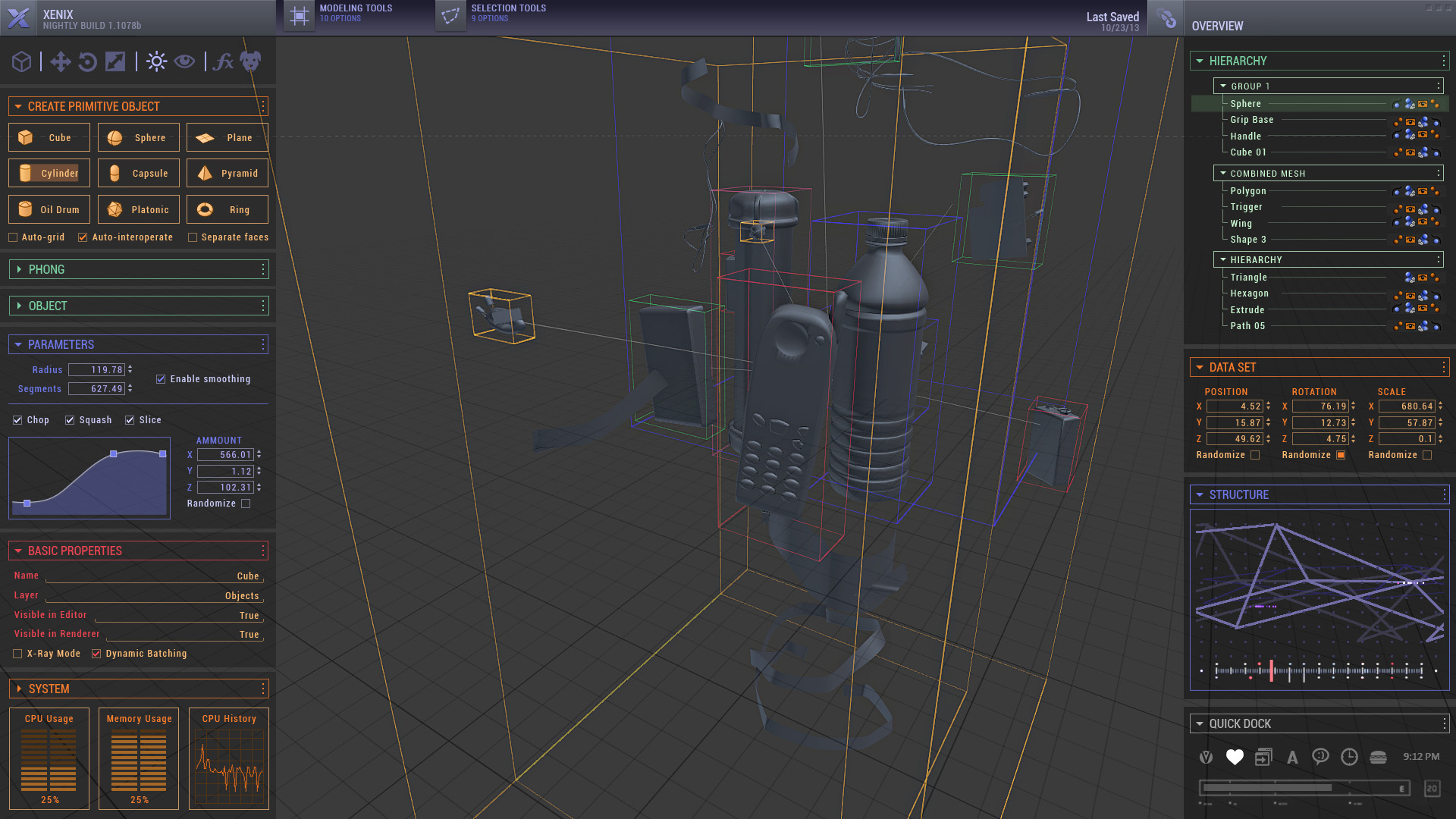The image size is (1456, 819).
Task: Click the blue particles icon on Polygon row
Action: pyautogui.click(x=1410, y=191)
